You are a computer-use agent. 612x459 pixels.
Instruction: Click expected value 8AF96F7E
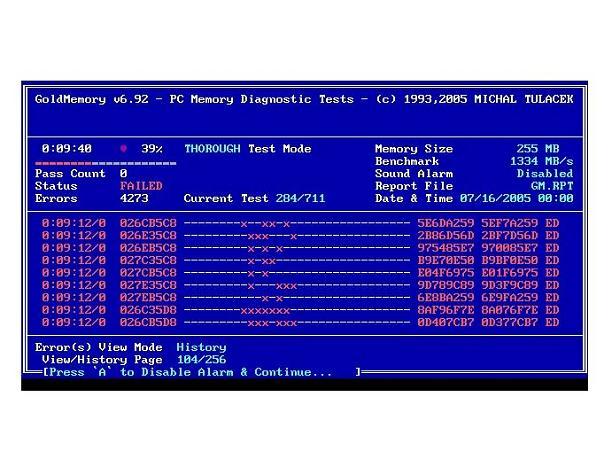tap(445, 310)
